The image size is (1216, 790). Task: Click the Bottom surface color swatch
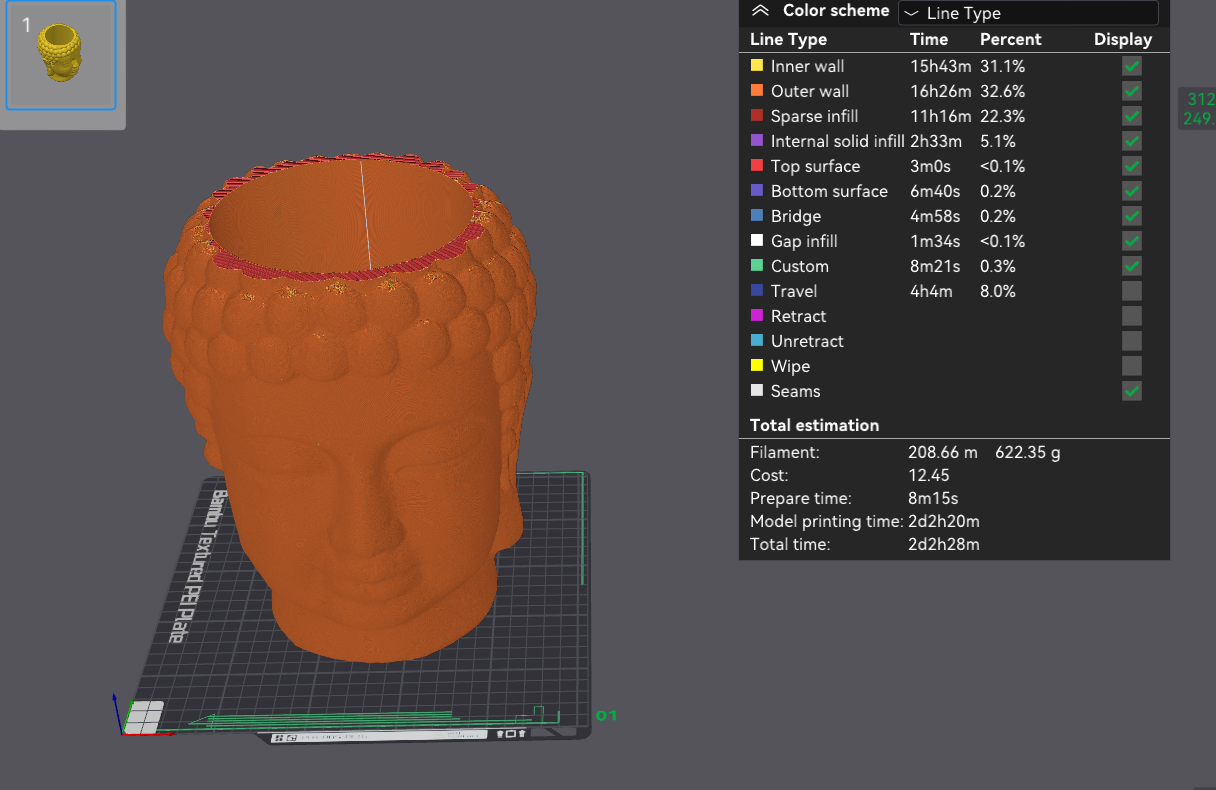757,190
